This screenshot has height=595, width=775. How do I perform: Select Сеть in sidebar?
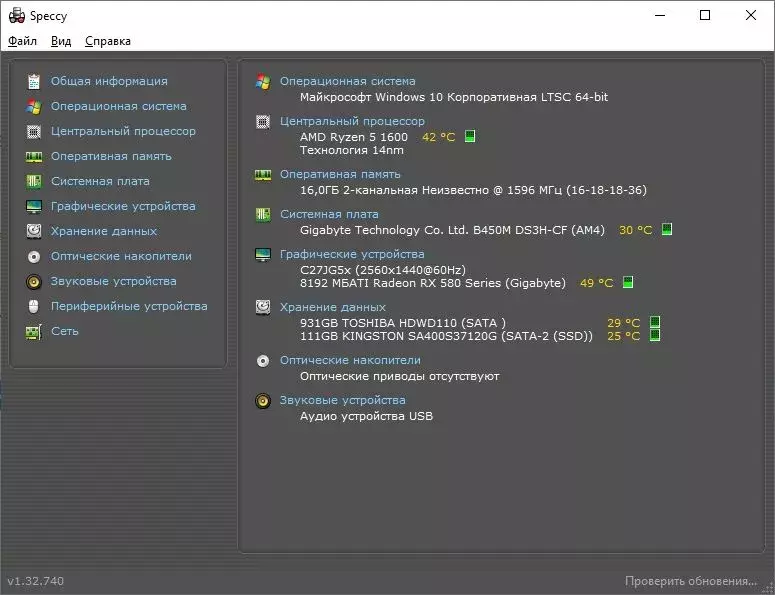pos(65,331)
